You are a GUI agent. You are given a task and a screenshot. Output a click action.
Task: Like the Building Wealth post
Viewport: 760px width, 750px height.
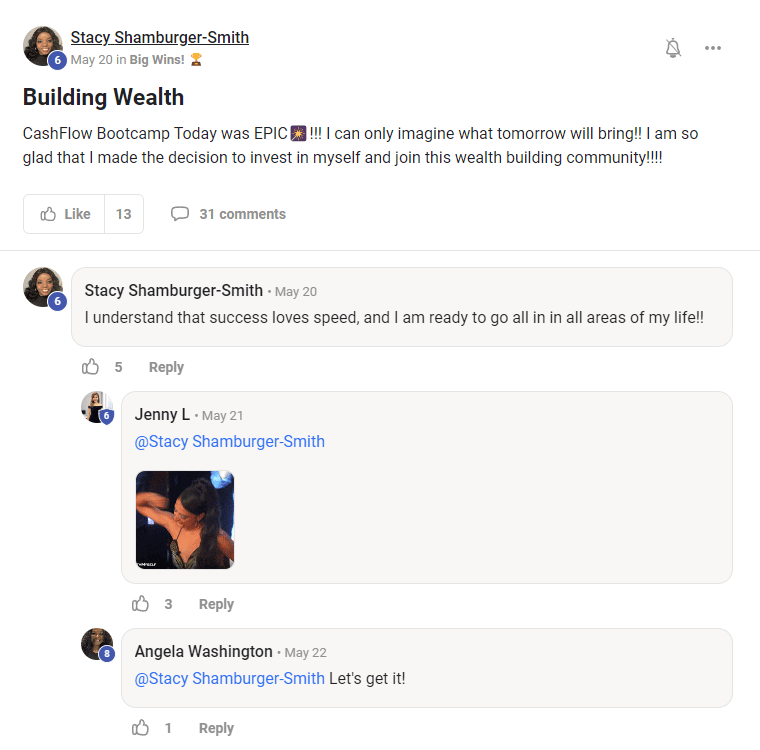(65, 214)
